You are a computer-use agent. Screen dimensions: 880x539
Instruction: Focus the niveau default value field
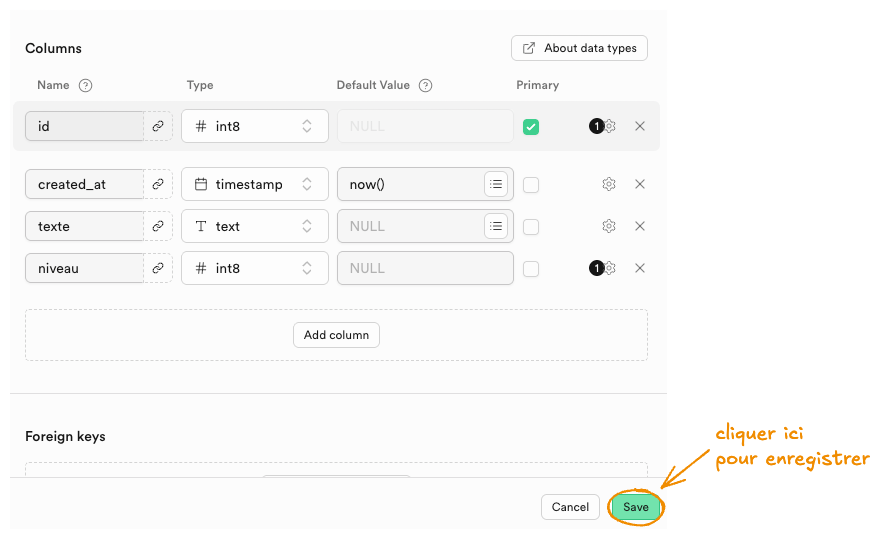coord(424,268)
